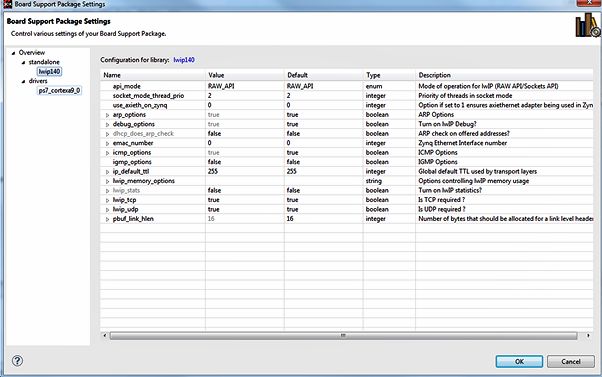Click the lwip140 configuration library label
The height and width of the screenshot is (377, 602).
click(x=184, y=60)
